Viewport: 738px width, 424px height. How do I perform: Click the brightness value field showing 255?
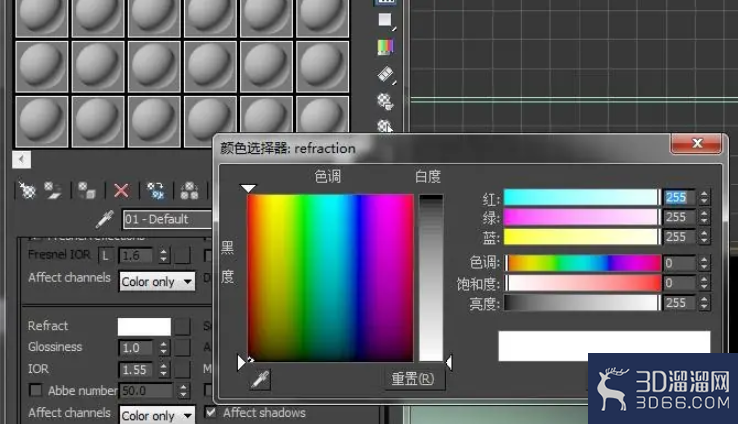(679, 303)
